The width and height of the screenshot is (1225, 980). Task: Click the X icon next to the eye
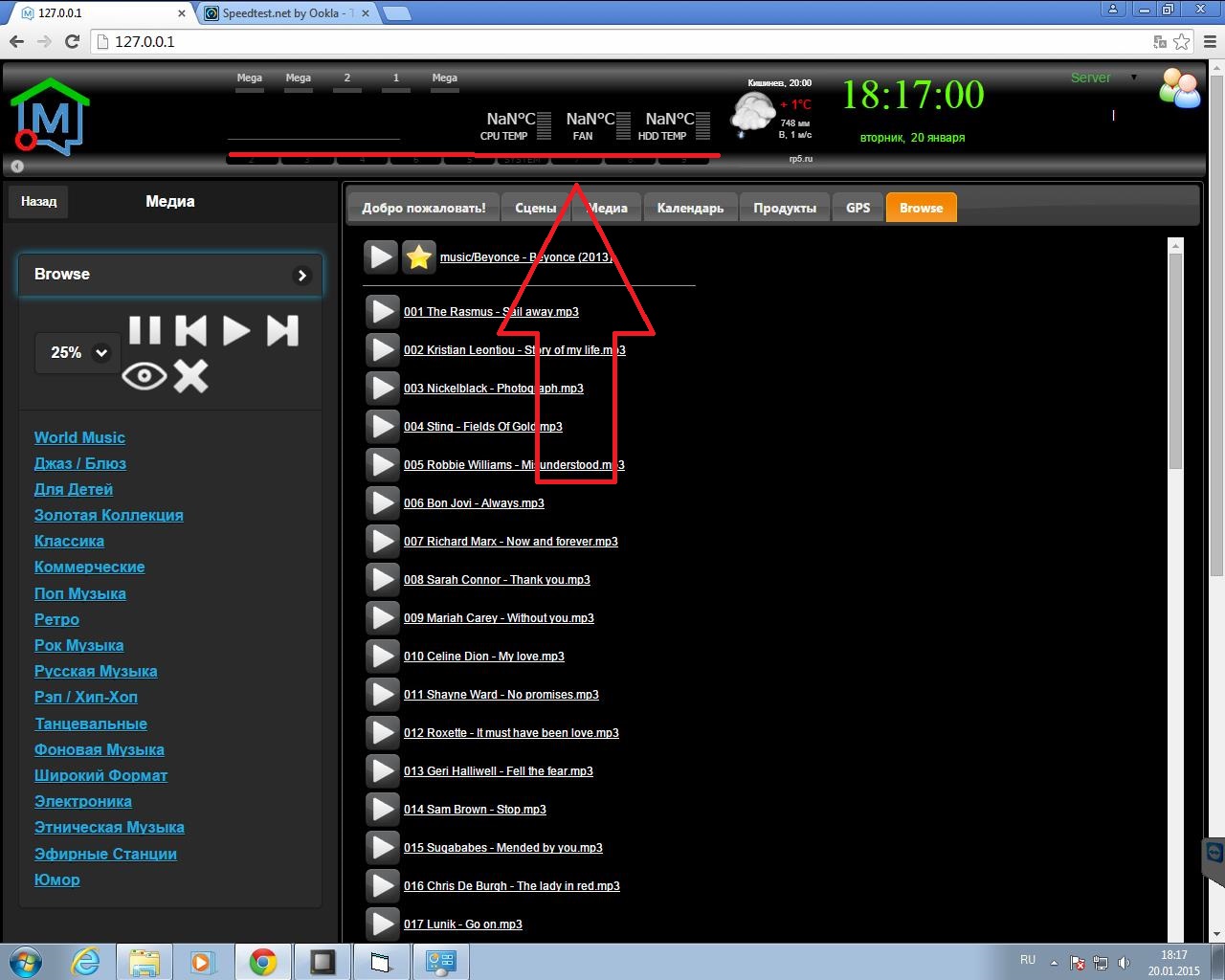tap(191, 377)
